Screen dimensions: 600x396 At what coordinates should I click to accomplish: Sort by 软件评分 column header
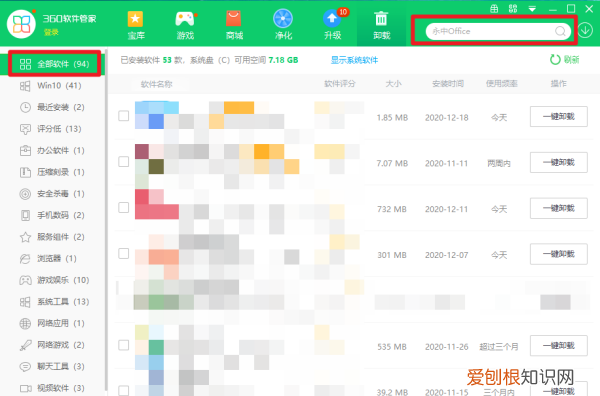(340, 84)
